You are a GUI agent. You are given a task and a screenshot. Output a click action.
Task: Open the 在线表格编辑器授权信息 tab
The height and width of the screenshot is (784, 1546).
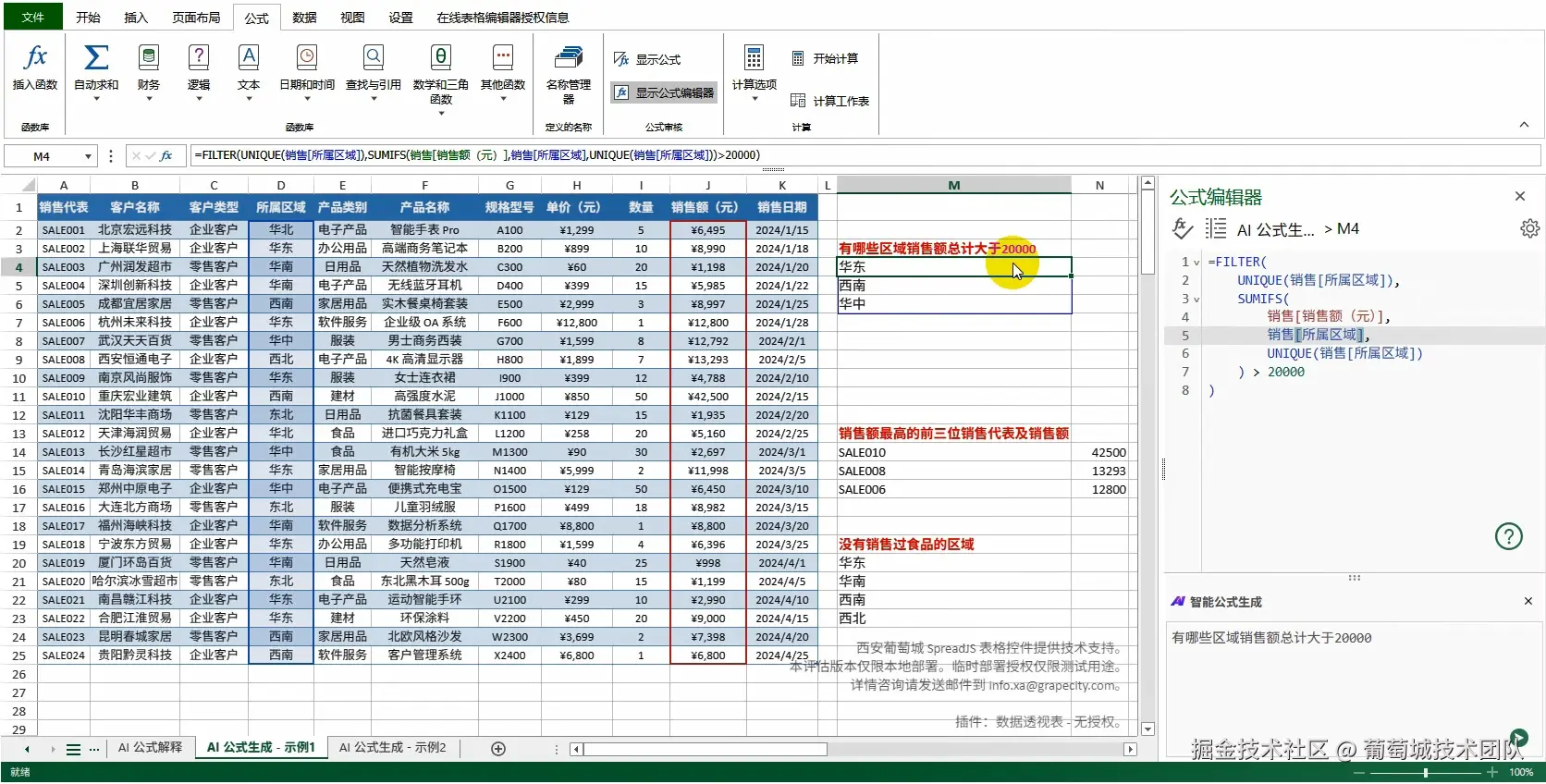(502, 18)
